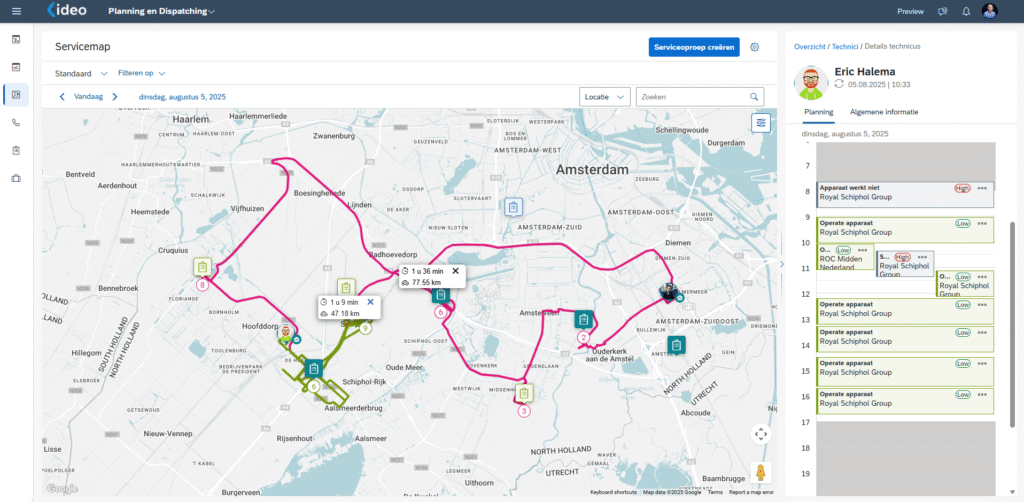Open map Terms link
This screenshot has width=1024, height=502.
click(x=715, y=492)
